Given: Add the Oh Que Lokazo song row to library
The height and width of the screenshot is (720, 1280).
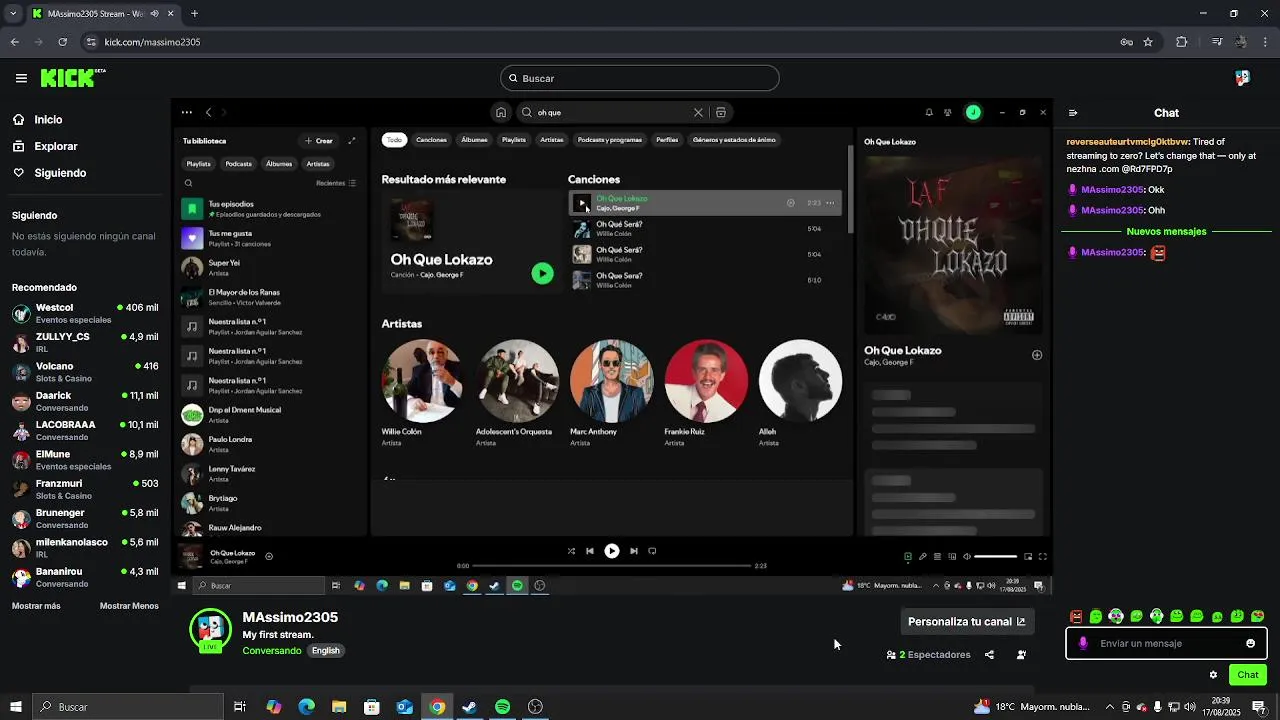Looking at the screenshot, I should pos(790,203).
